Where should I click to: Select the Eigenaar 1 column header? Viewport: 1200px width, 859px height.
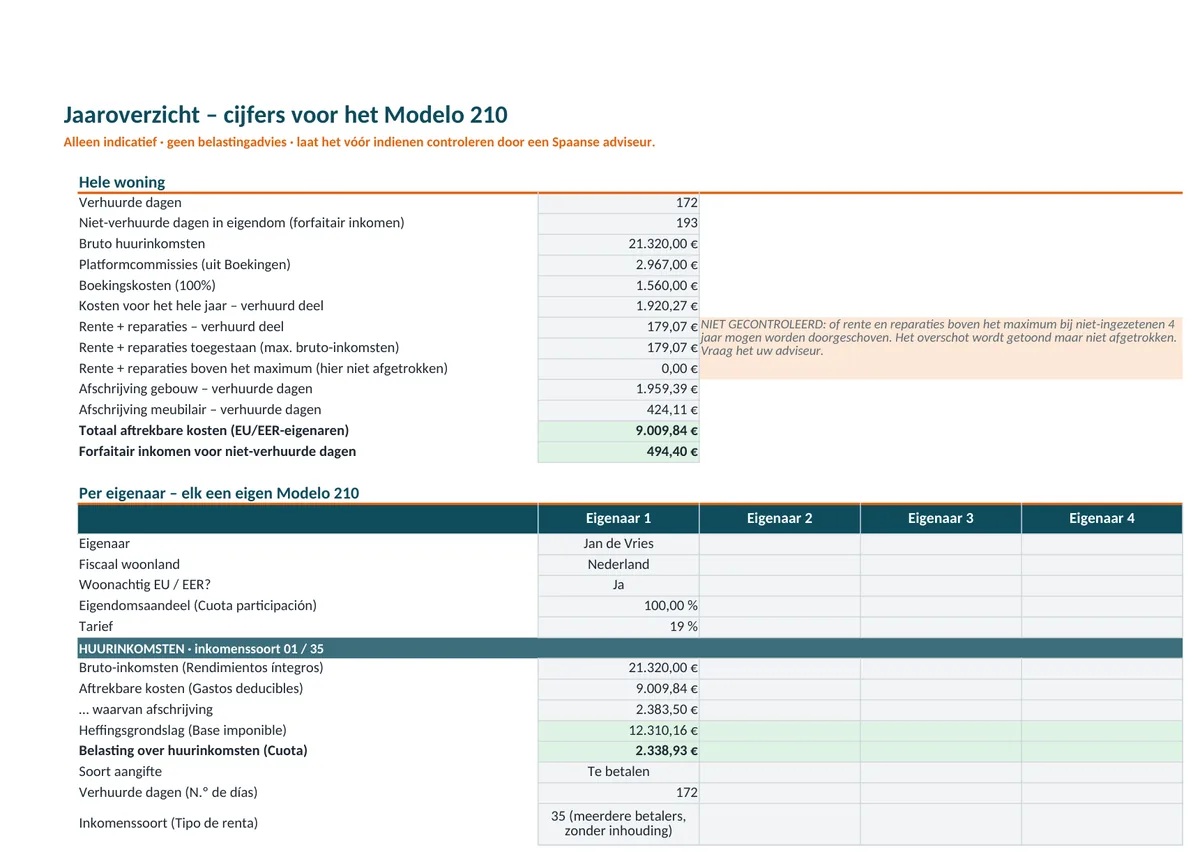619,518
